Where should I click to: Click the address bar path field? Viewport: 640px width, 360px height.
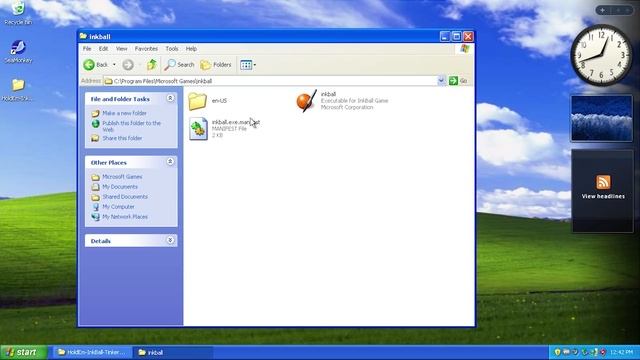point(271,81)
